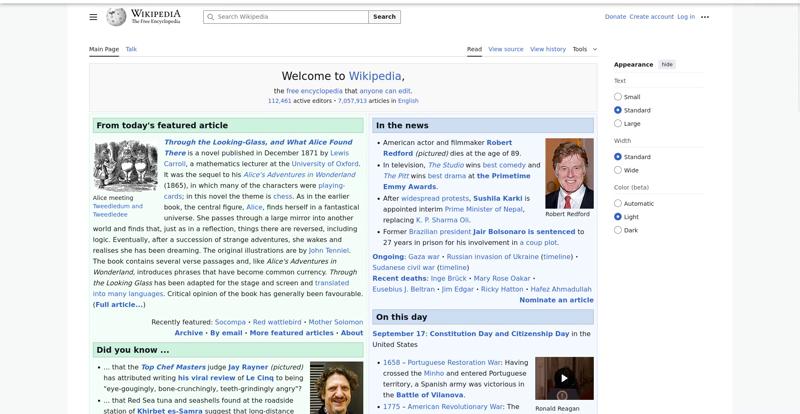Click the Search button
800x414 pixels.
pos(384,17)
